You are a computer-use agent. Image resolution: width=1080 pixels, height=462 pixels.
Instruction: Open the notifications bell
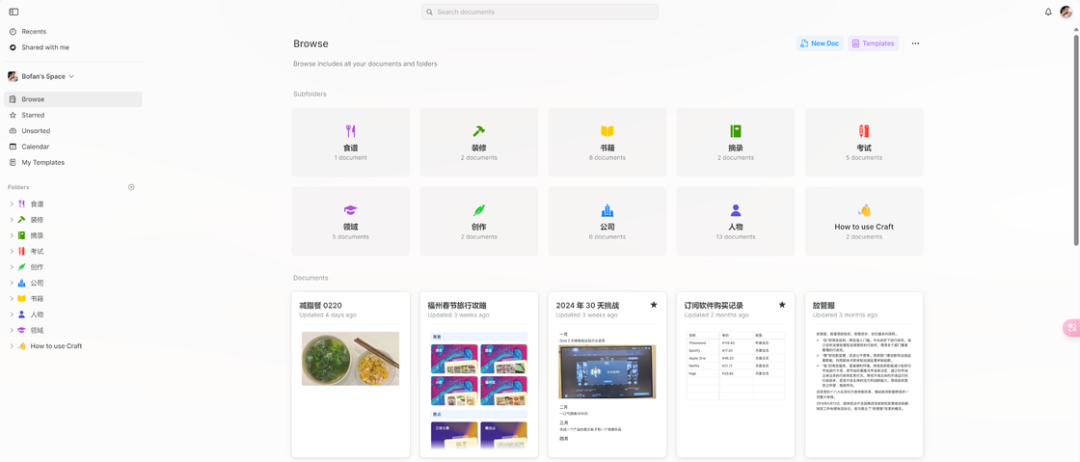point(1048,12)
